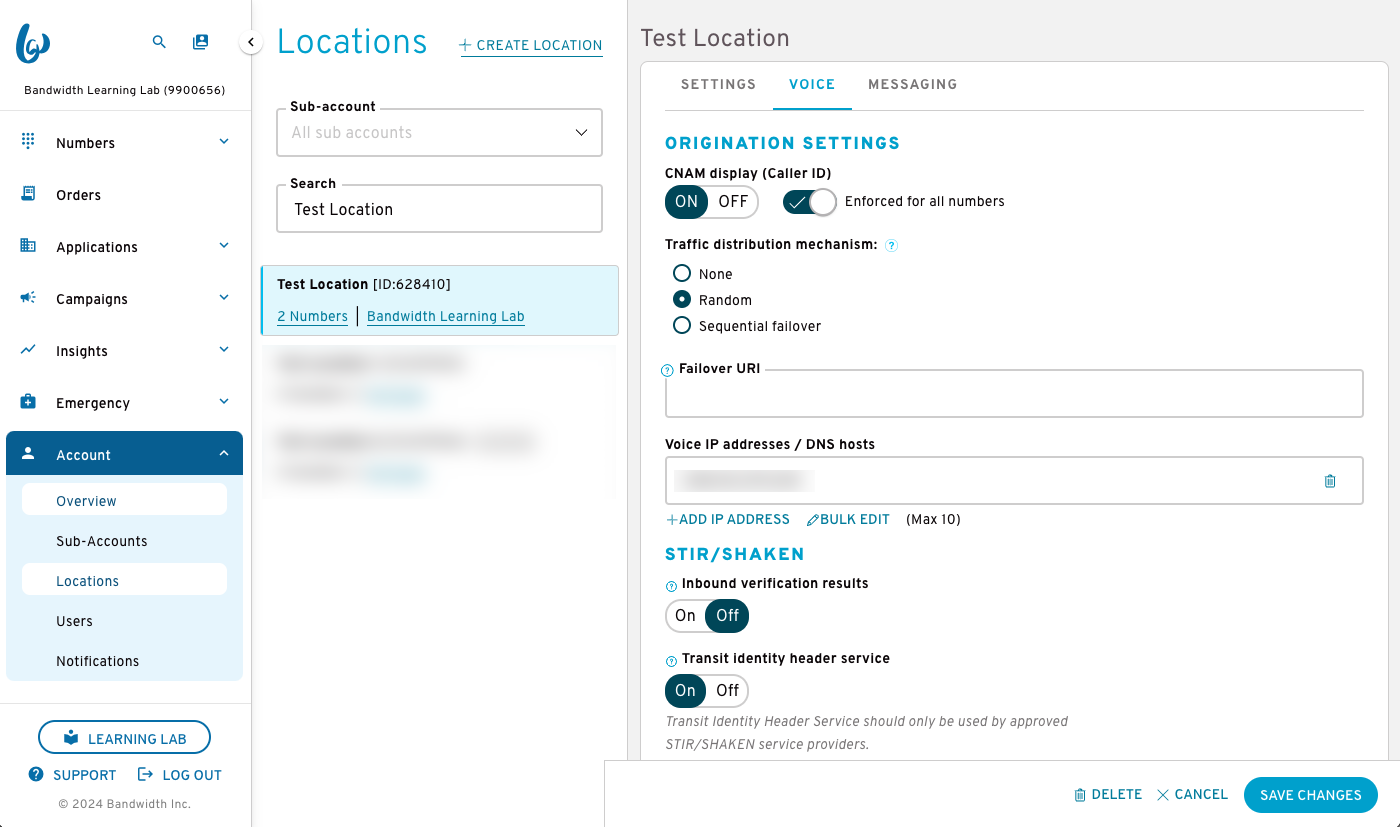Expand the Applications menu chevron
Viewport: 1400px width, 827px height.
pyautogui.click(x=224, y=245)
